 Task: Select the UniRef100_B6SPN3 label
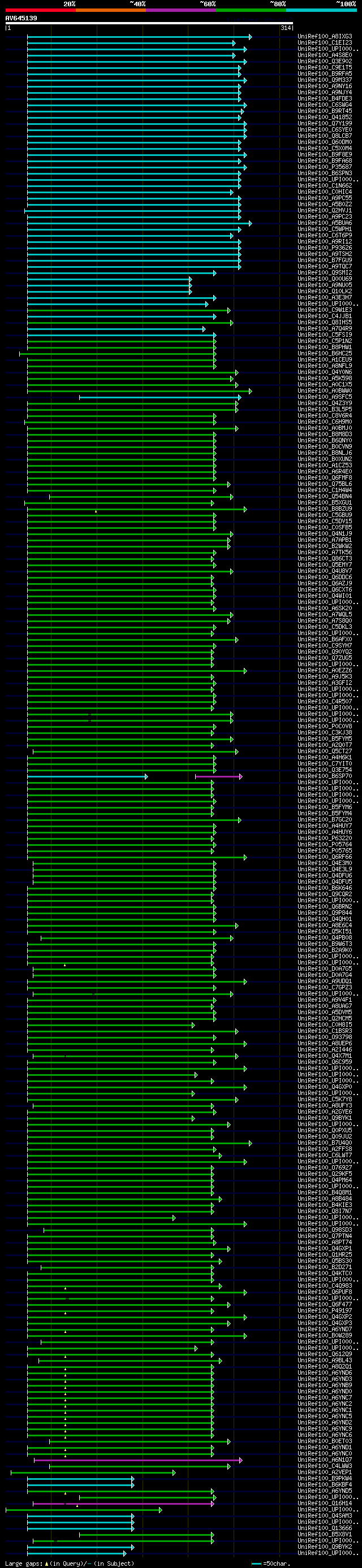(325, 173)
